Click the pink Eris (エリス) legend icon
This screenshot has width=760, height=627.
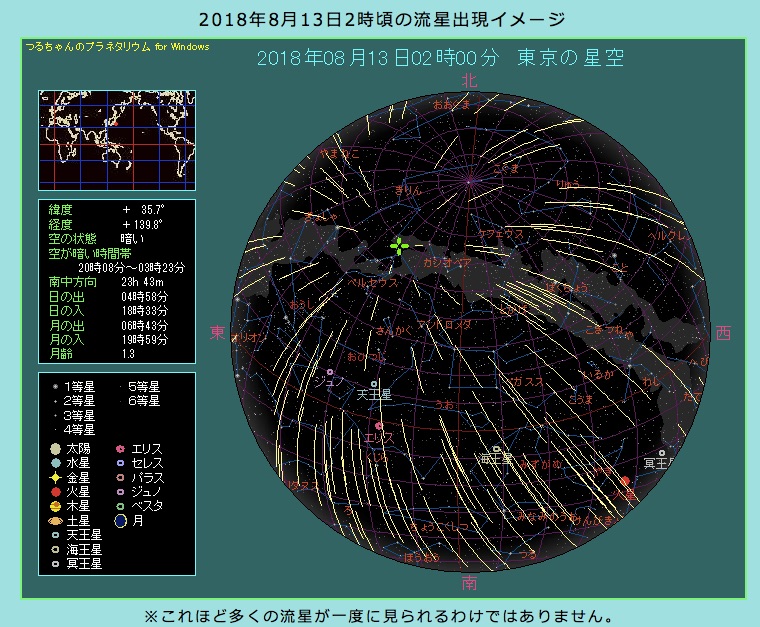121,449
